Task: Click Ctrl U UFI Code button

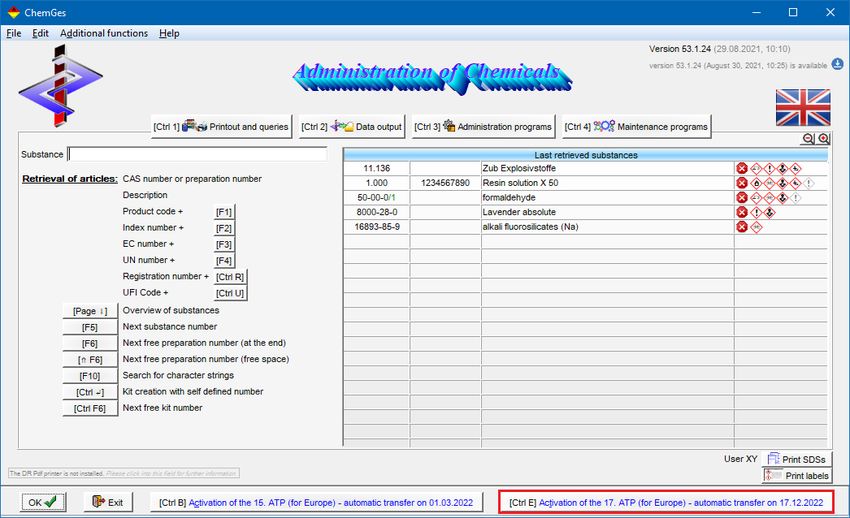Action: [230, 293]
